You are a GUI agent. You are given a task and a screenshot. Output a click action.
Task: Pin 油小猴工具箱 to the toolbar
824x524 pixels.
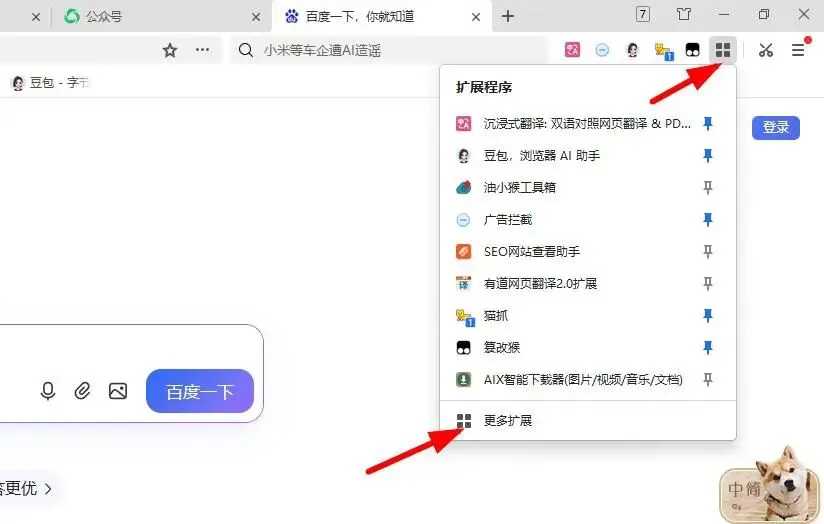(x=708, y=188)
